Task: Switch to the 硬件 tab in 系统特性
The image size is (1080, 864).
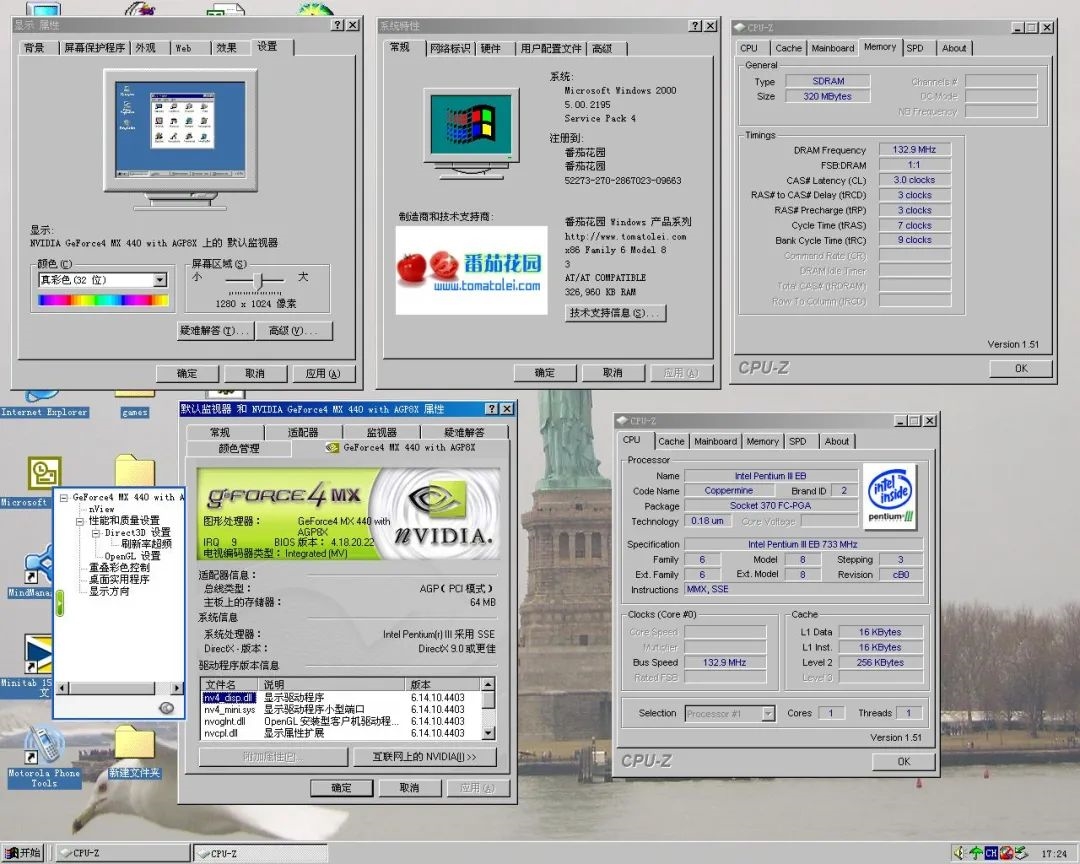Action: click(x=490, y=48)
